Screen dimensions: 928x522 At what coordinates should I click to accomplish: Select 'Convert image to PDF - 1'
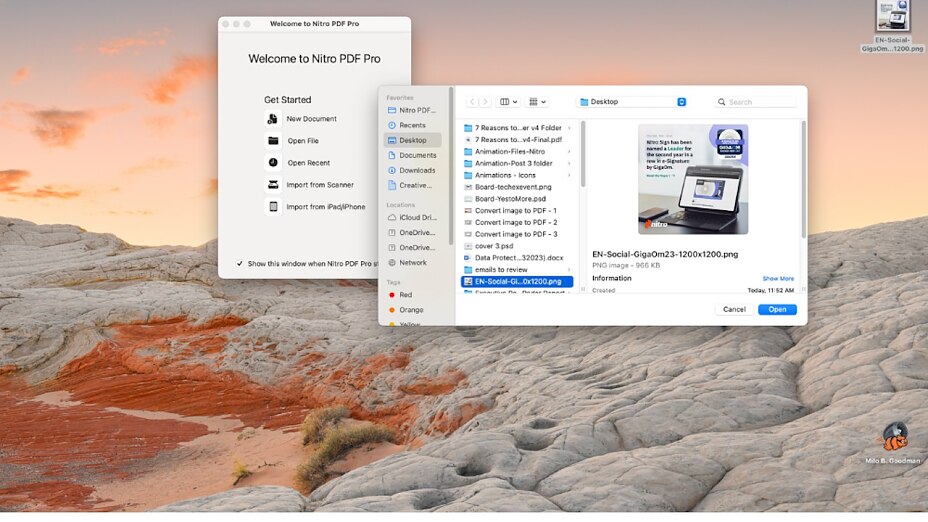point(517,211)
